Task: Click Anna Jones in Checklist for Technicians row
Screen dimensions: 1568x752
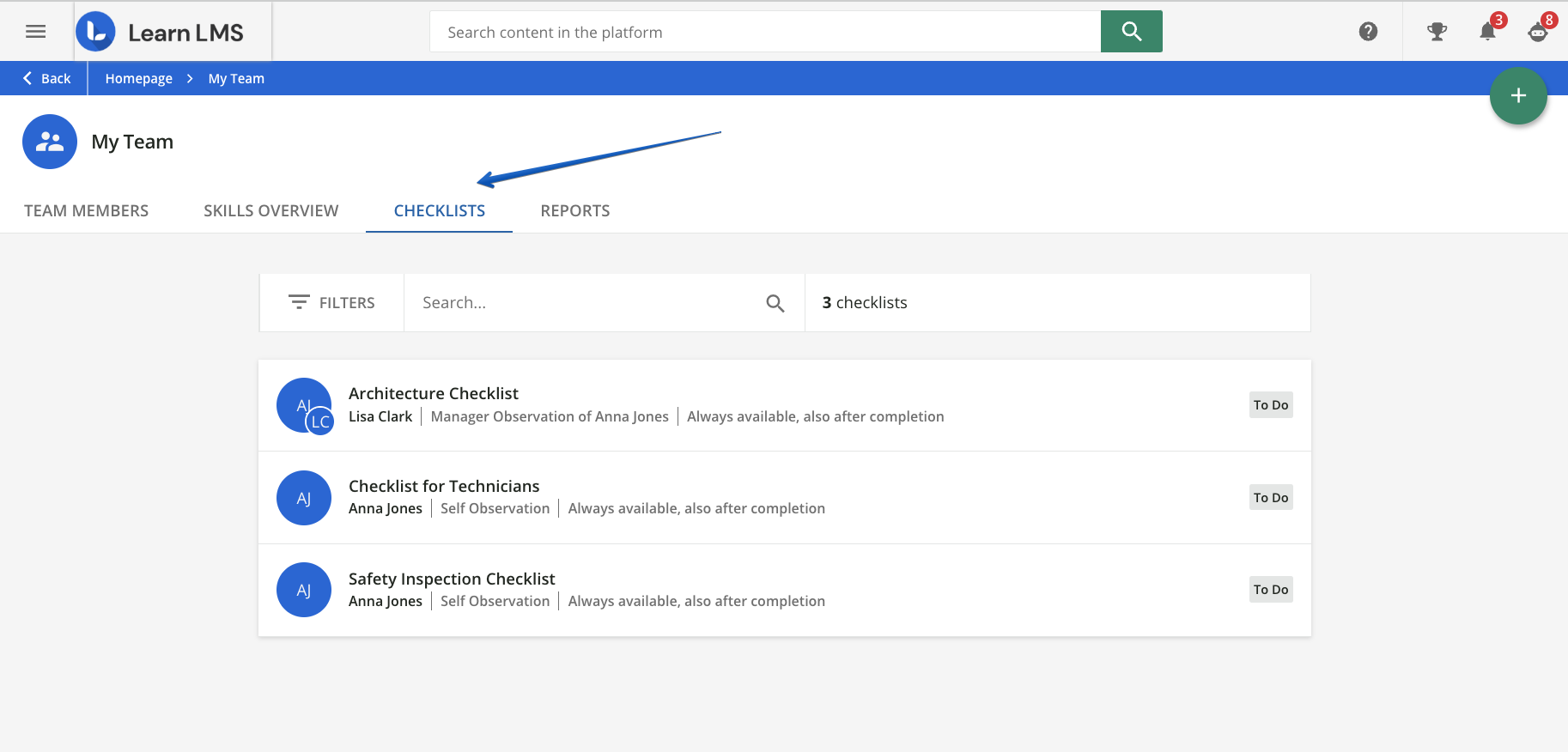Action: click(x=386, y=508)
